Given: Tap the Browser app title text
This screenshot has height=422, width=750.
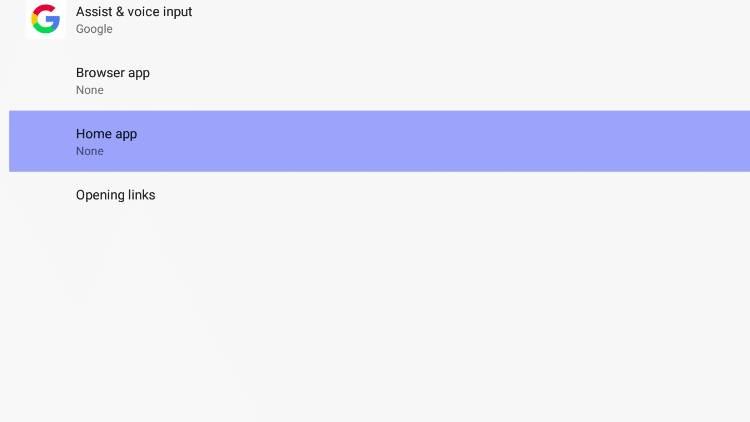Looking at the screenshot, I should (113, 73).
